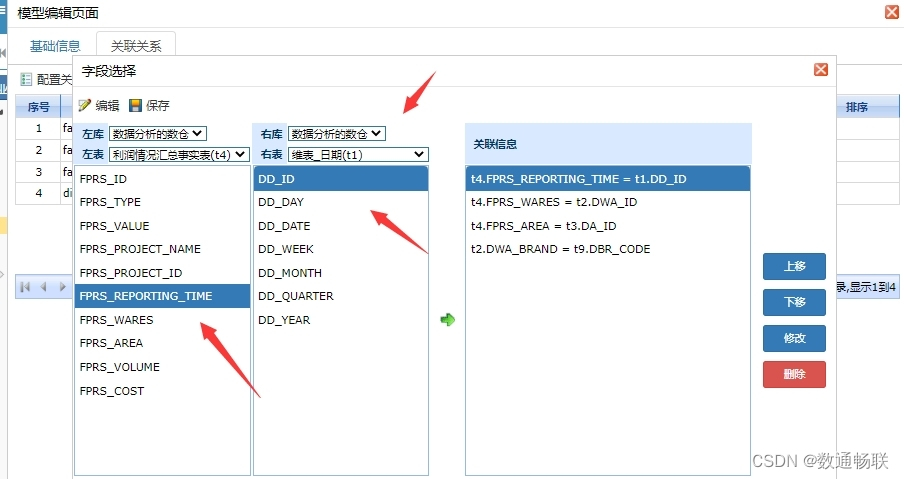Image resolution: width=904 pixels, height=479 pixels.
Task: Close the 模型编辑页面 window
Action: point(892,12)
